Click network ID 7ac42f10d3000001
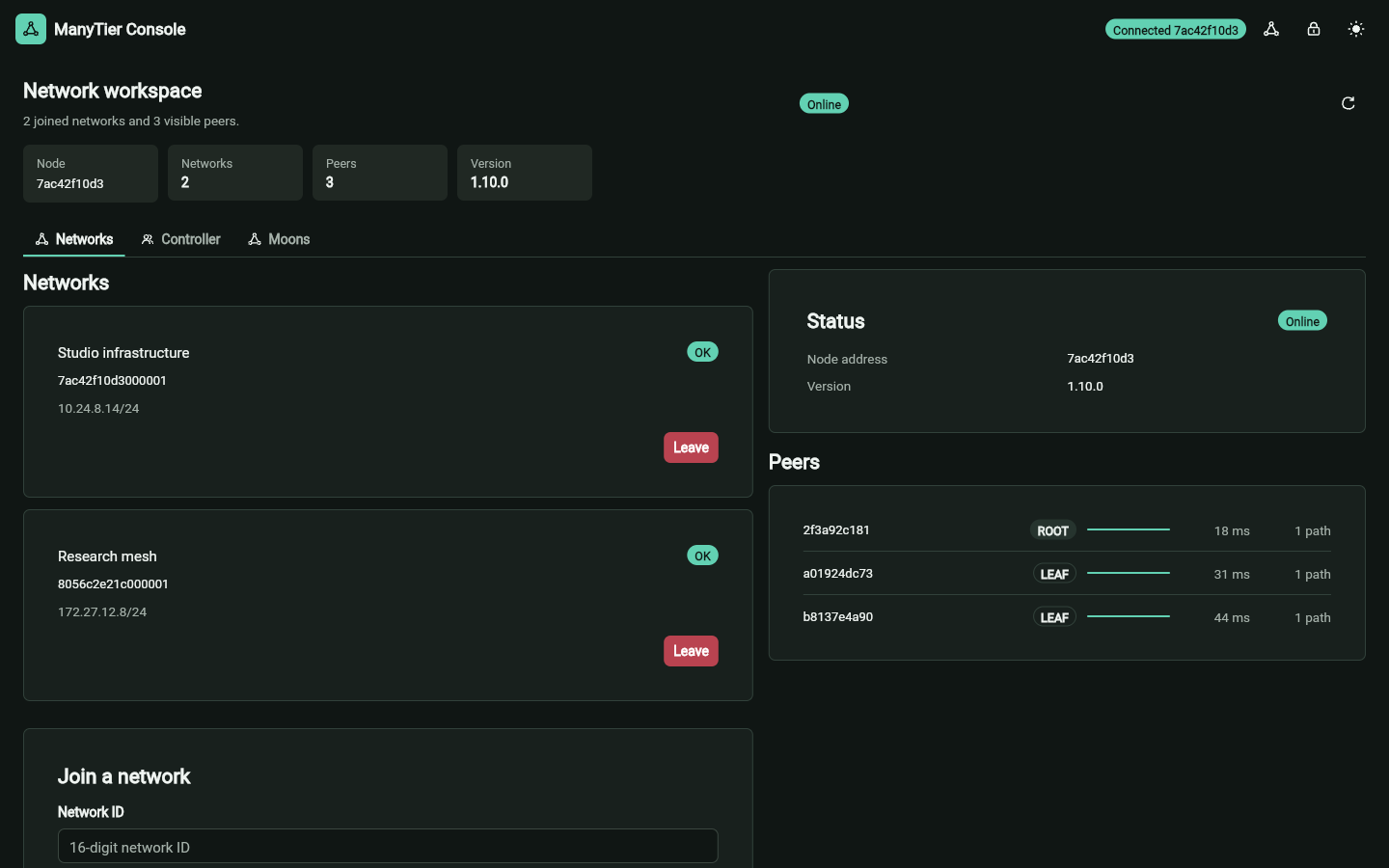The width and height of the screenshot is (1389, 868). point(112,380)
